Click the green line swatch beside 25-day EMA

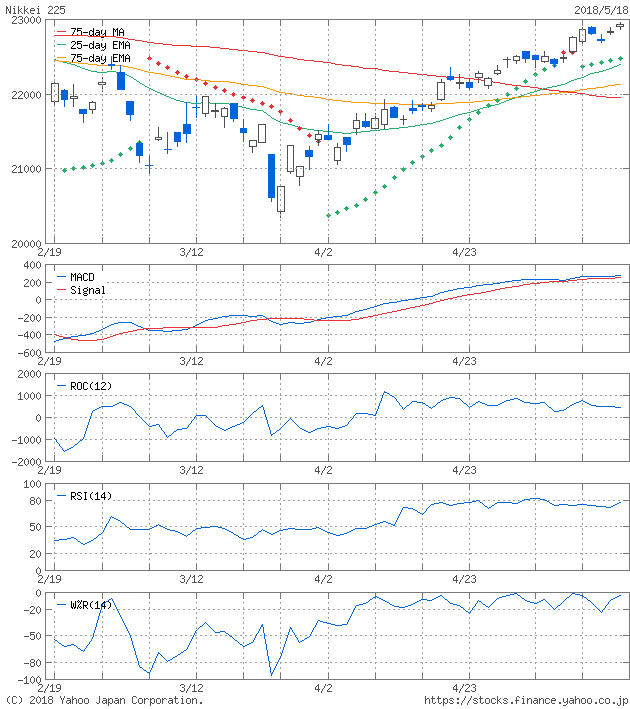click(61, 46)
